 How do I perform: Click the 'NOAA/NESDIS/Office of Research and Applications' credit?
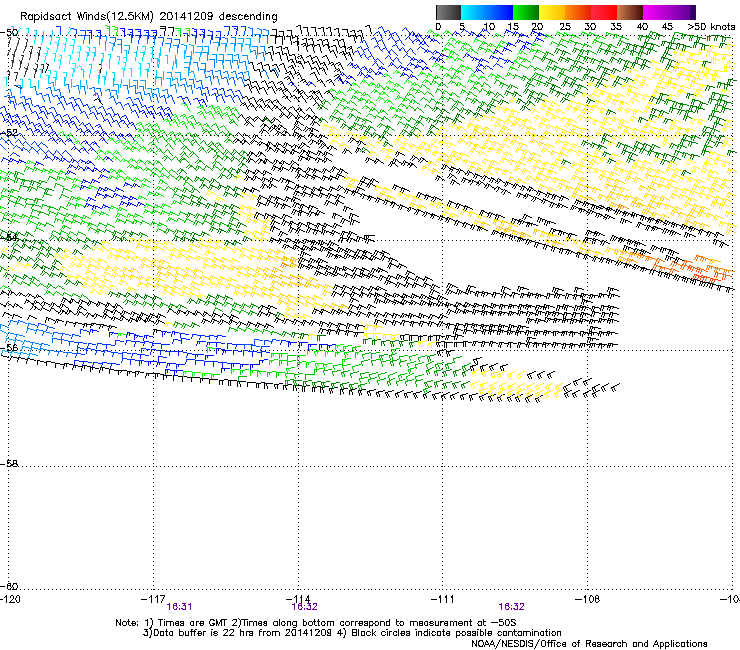589,644
